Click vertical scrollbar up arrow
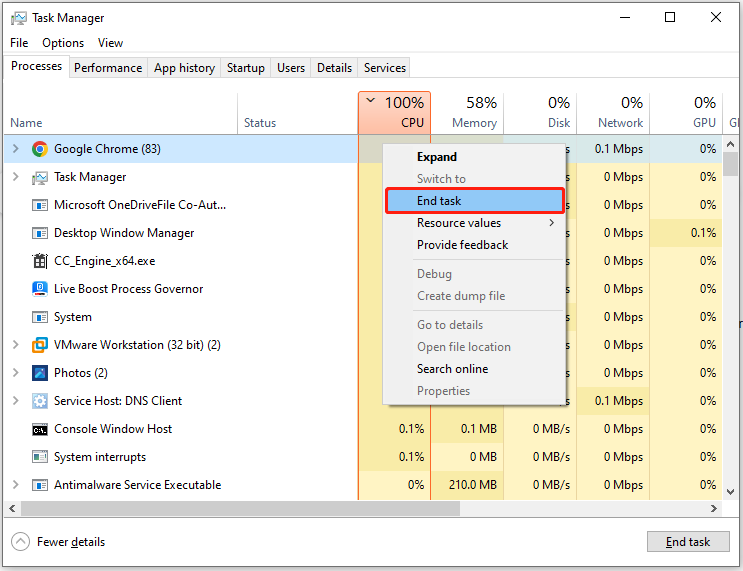 tap(730, 144)
